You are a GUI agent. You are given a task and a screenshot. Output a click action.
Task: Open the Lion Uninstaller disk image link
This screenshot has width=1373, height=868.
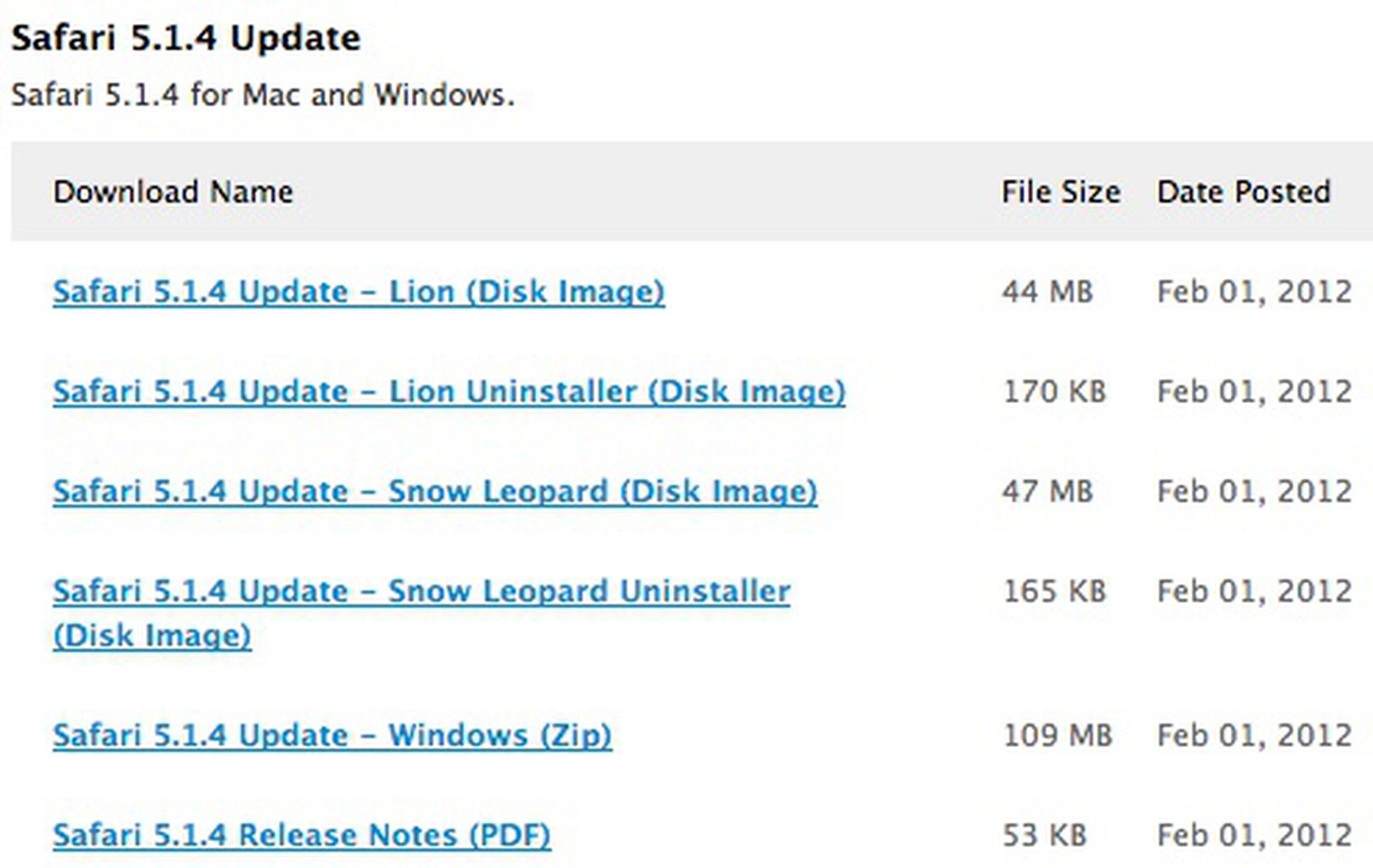(x=450, y=392)
